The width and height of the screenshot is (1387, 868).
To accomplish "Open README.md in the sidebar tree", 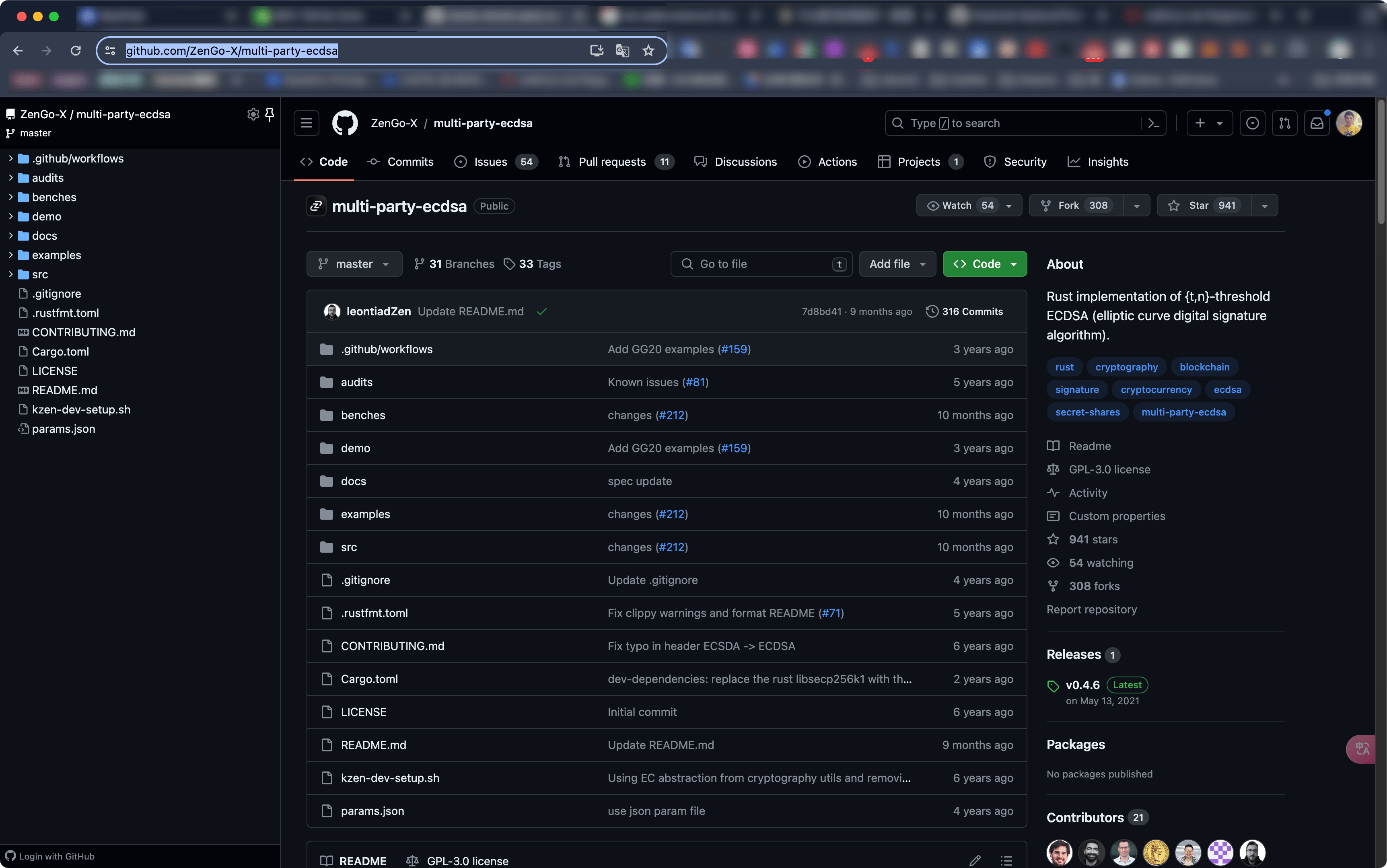I will tap(64, 391).
